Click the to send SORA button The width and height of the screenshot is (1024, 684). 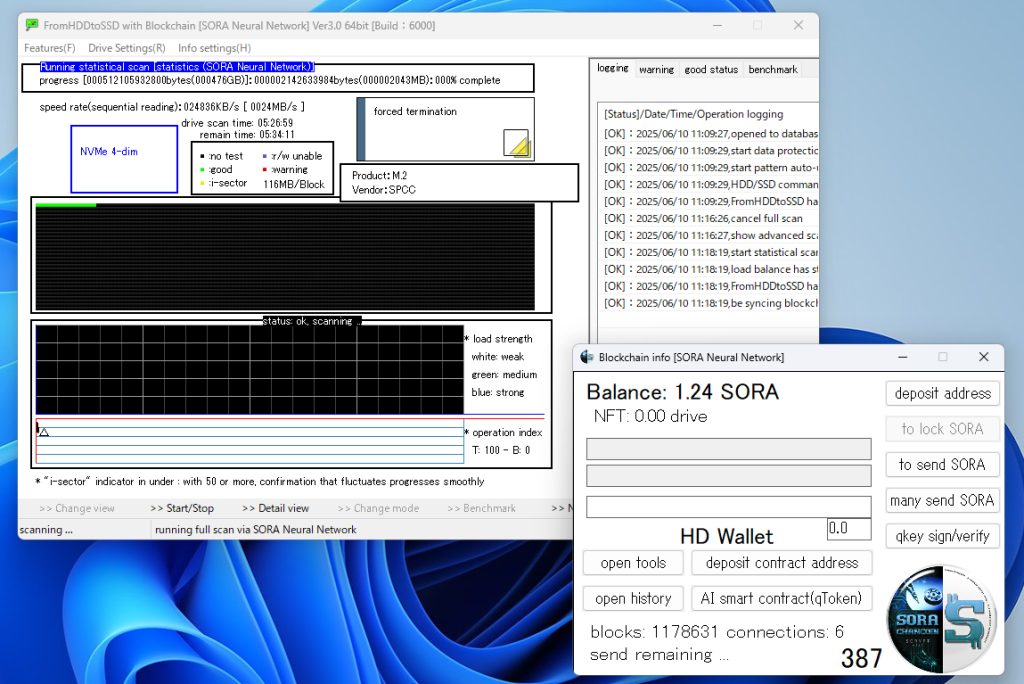pos(942,464)
